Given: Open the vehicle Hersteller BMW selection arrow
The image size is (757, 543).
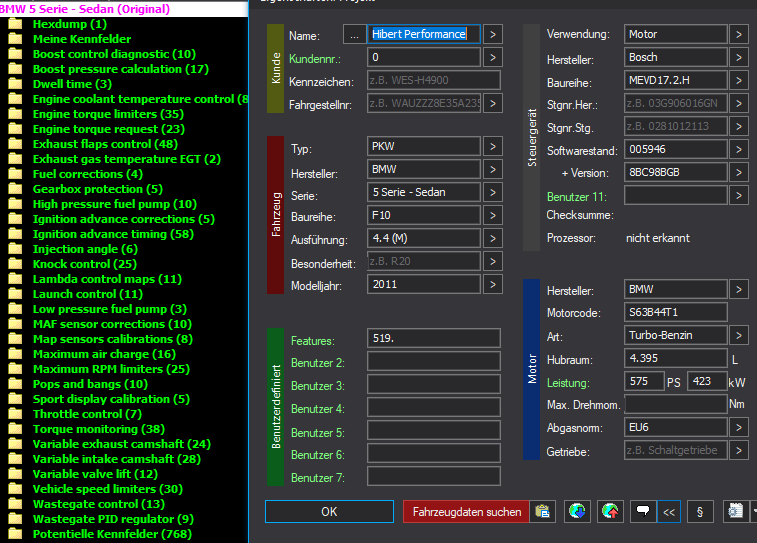Looking at the screenshot, I should (x=493, y=169).
